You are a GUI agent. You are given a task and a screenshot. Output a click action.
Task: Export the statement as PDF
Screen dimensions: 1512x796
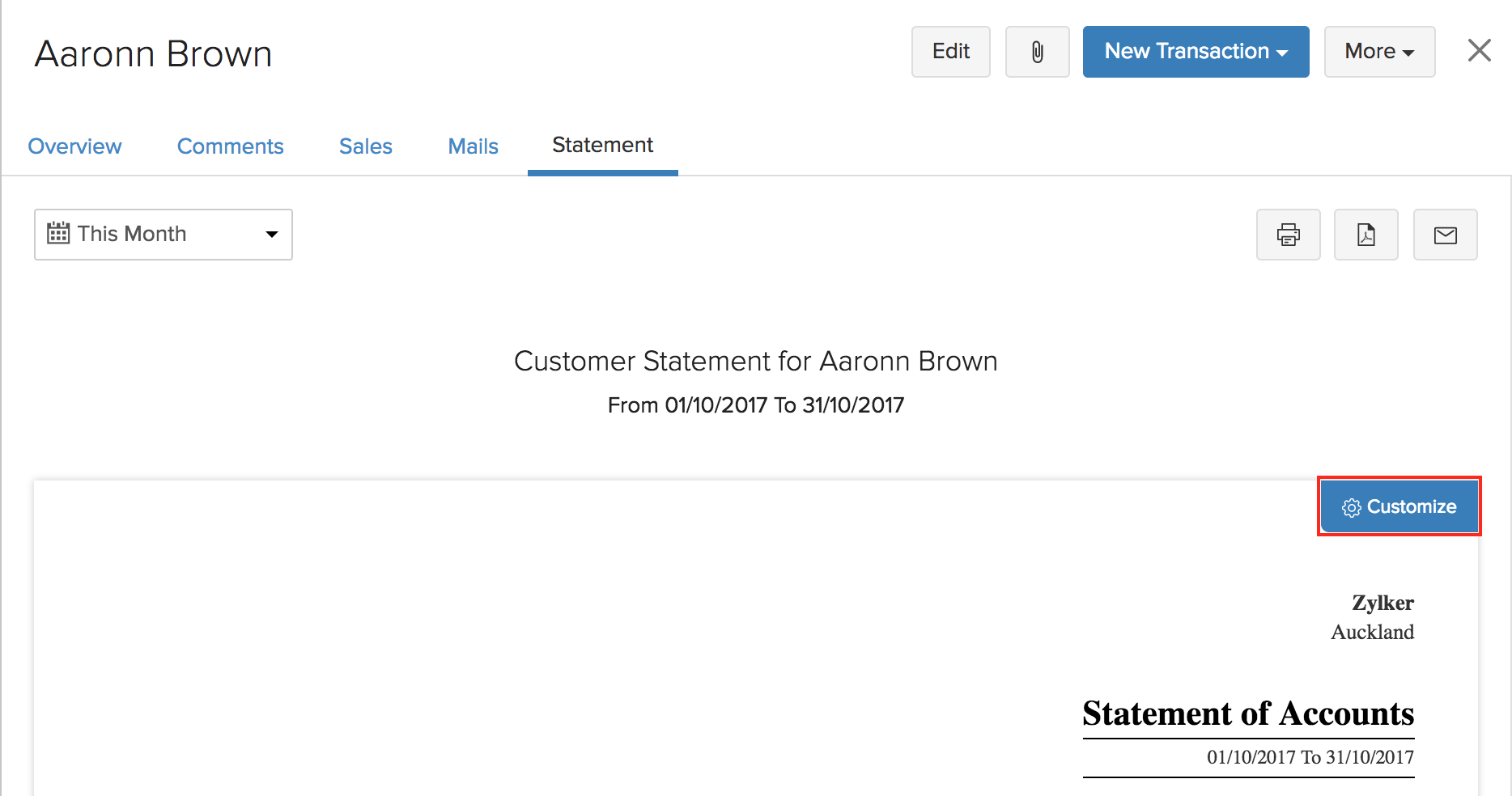click(x=1365, y=235)
